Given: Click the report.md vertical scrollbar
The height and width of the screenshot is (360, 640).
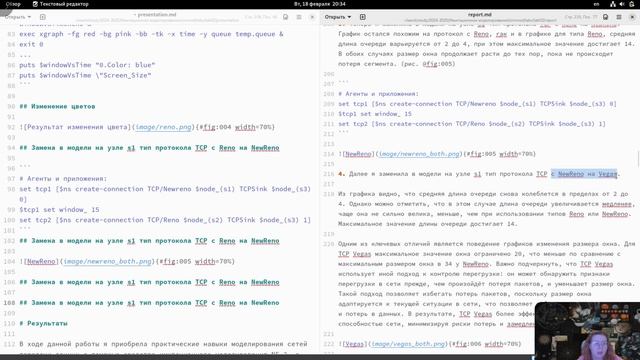Looking at the screenshot, I should pyautogui.click(x=638, y=158).
